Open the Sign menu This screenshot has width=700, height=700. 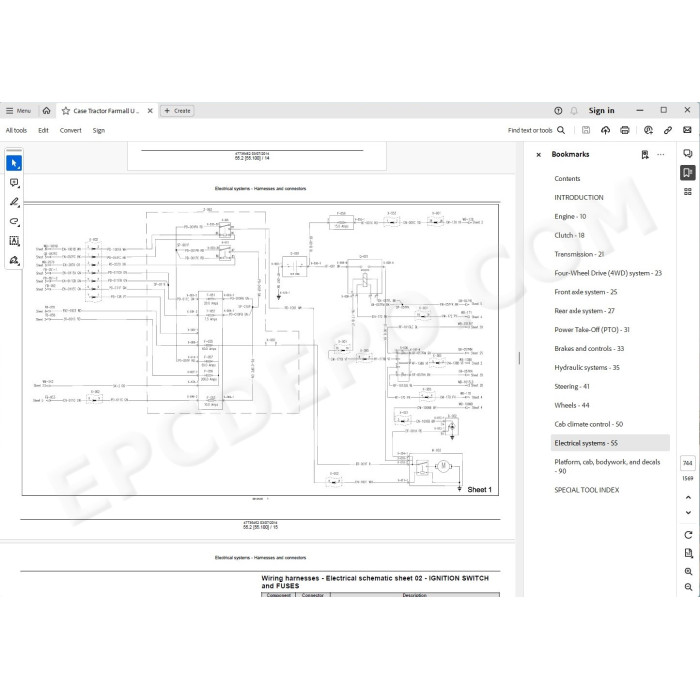pyautogui.click(x=99, y=130)
